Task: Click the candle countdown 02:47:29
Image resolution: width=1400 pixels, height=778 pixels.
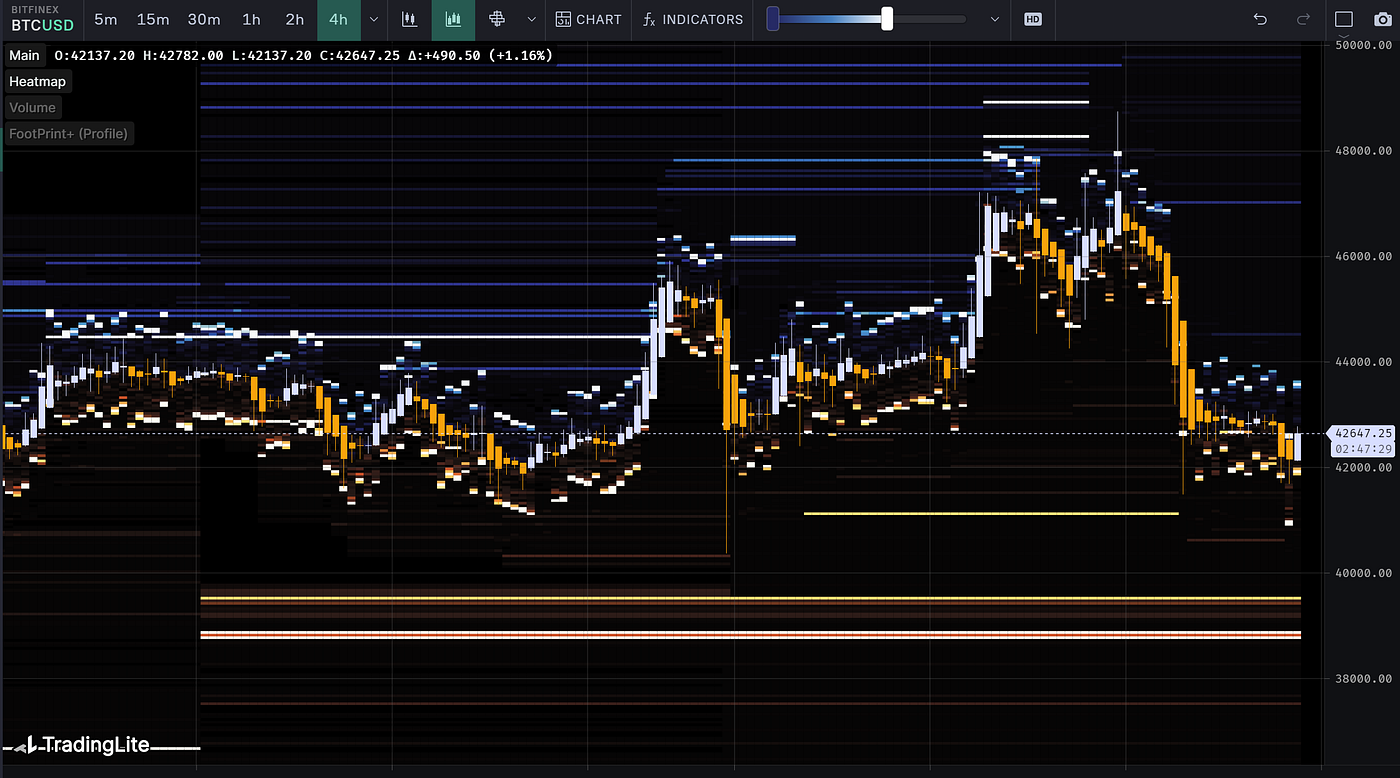Action: pyautogui.click(x=1363, y=449)
